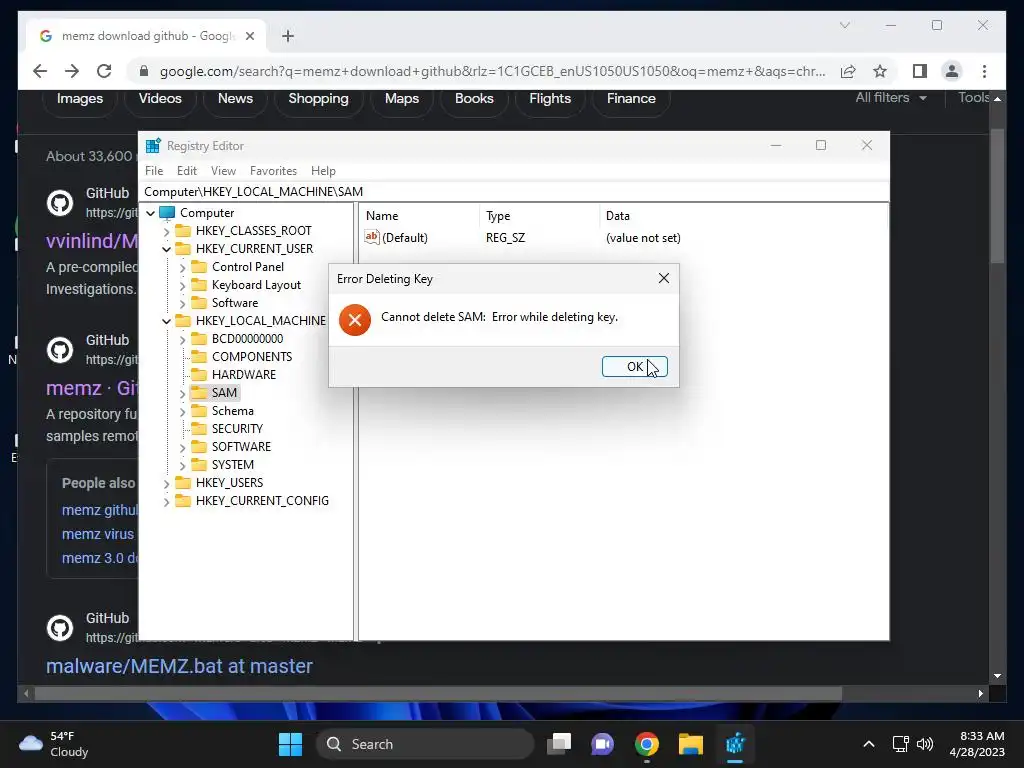Screen dimensions: 1024x768
Task: Switch to Google Shopping results
Action: click(x=318, y=99)
